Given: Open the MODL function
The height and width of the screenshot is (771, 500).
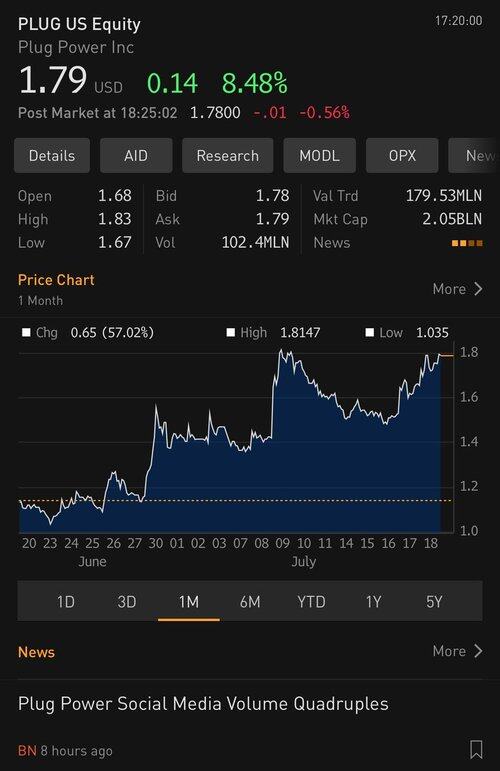Looking at the screenshot, I should point(320,155).
